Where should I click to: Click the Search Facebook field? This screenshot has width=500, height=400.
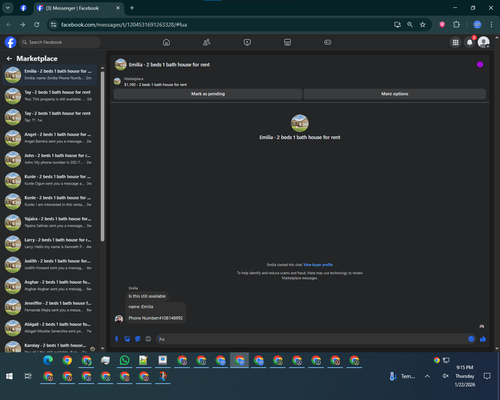point(60,42)
